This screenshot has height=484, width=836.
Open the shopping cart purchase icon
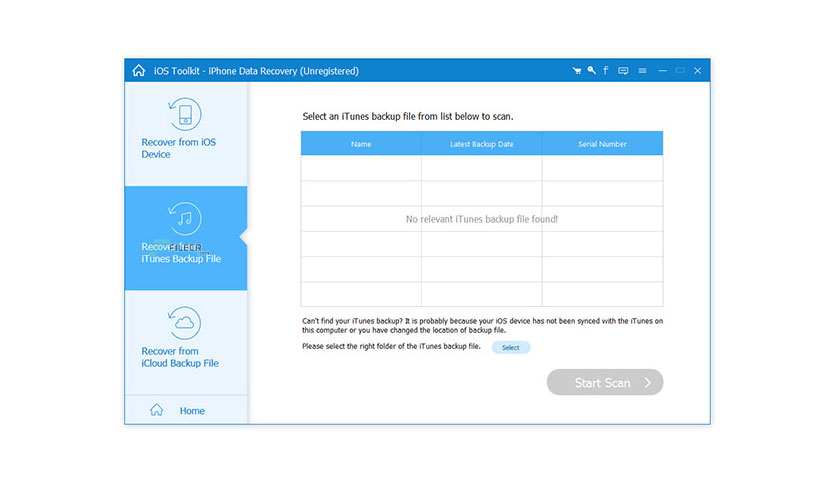click(576, 70)
